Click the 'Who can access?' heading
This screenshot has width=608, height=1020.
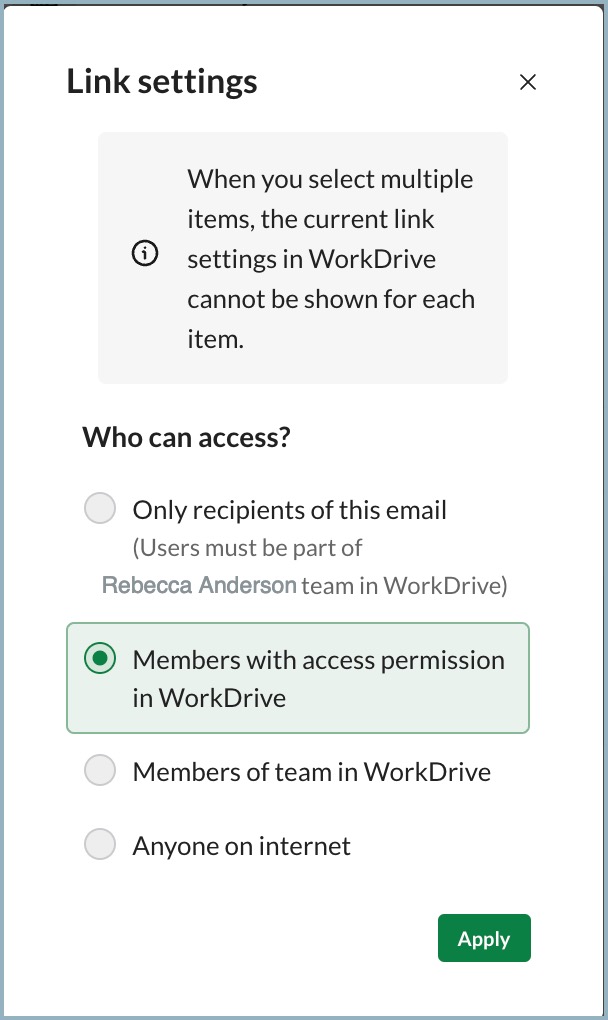tap(186, 437)
